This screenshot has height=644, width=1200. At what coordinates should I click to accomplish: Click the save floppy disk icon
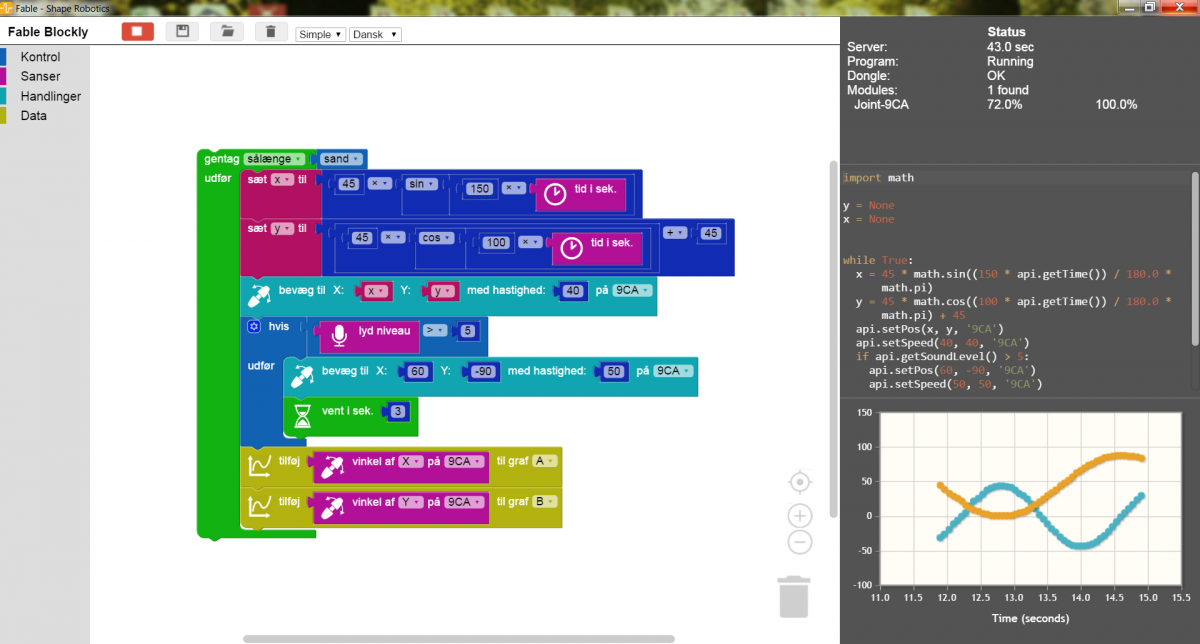(182, 31)
